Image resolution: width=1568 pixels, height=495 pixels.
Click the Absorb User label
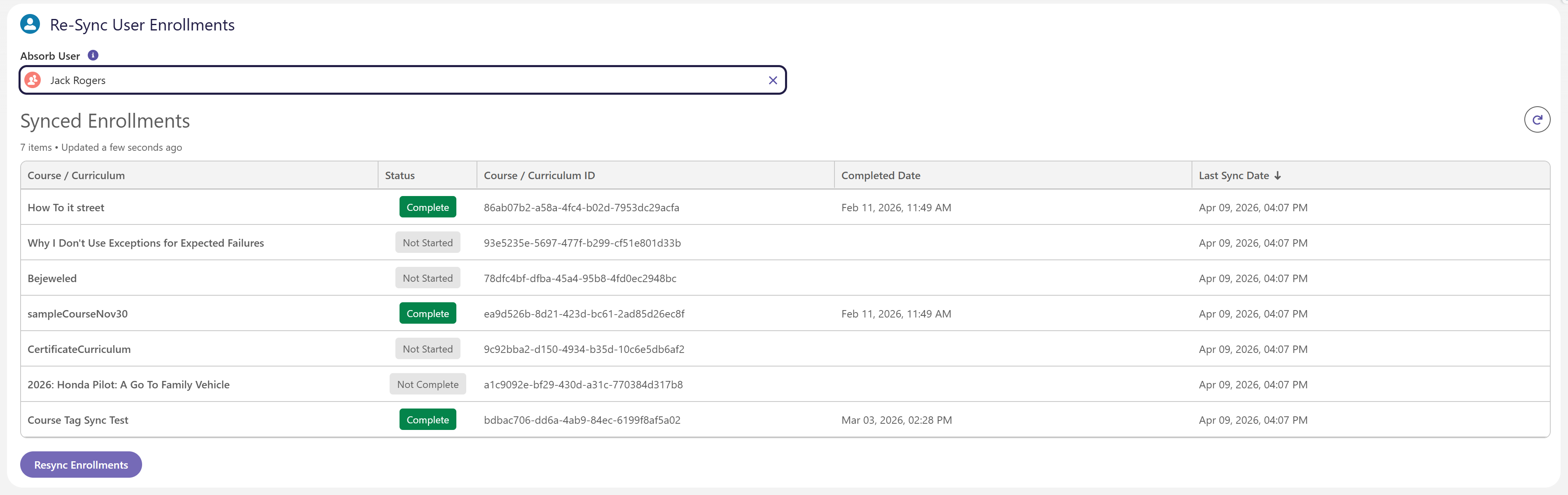[x=50, y=56]
